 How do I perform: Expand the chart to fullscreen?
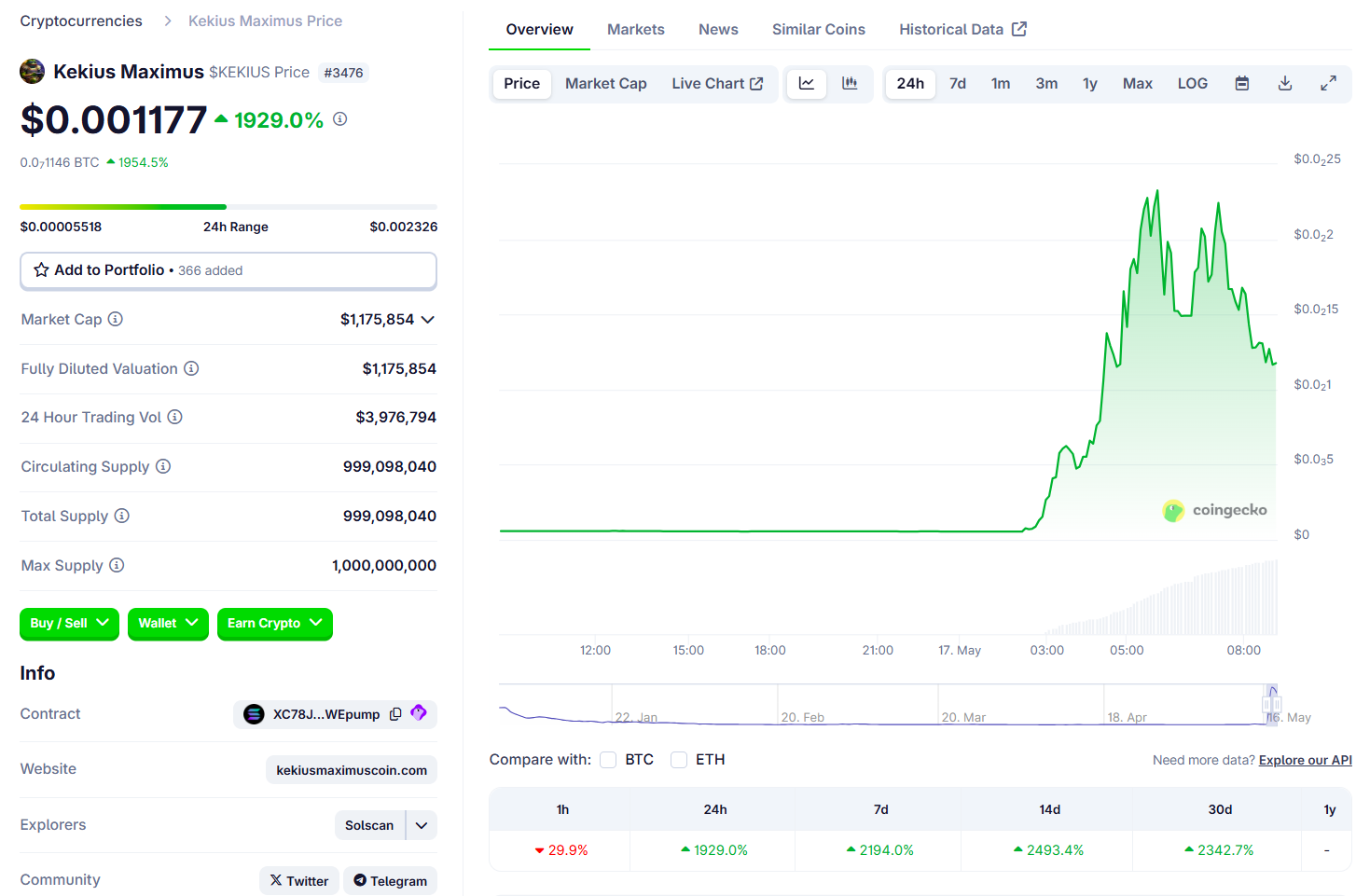pos(1328,84)
